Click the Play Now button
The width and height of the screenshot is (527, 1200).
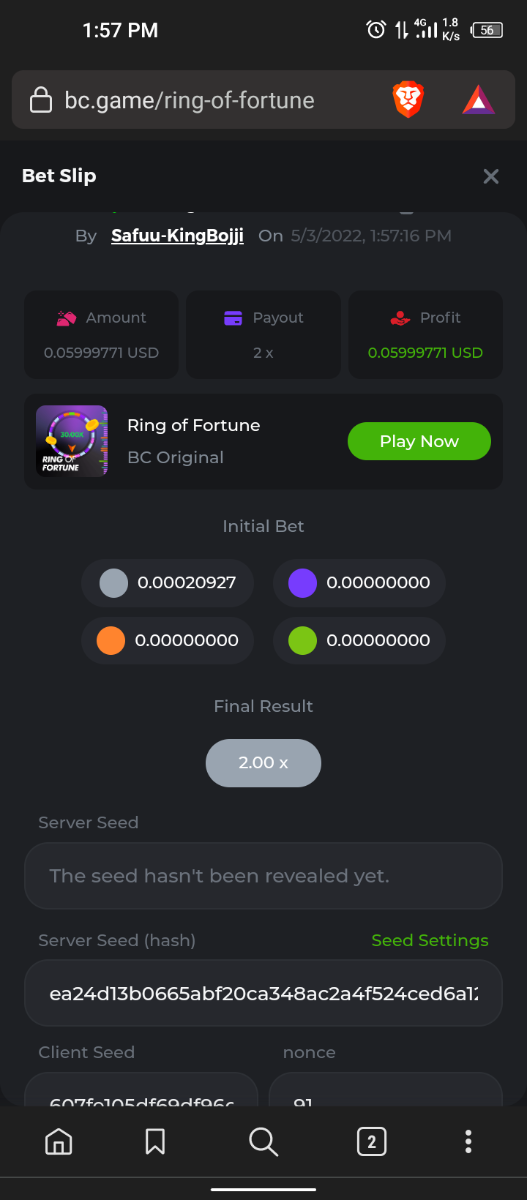419,441
